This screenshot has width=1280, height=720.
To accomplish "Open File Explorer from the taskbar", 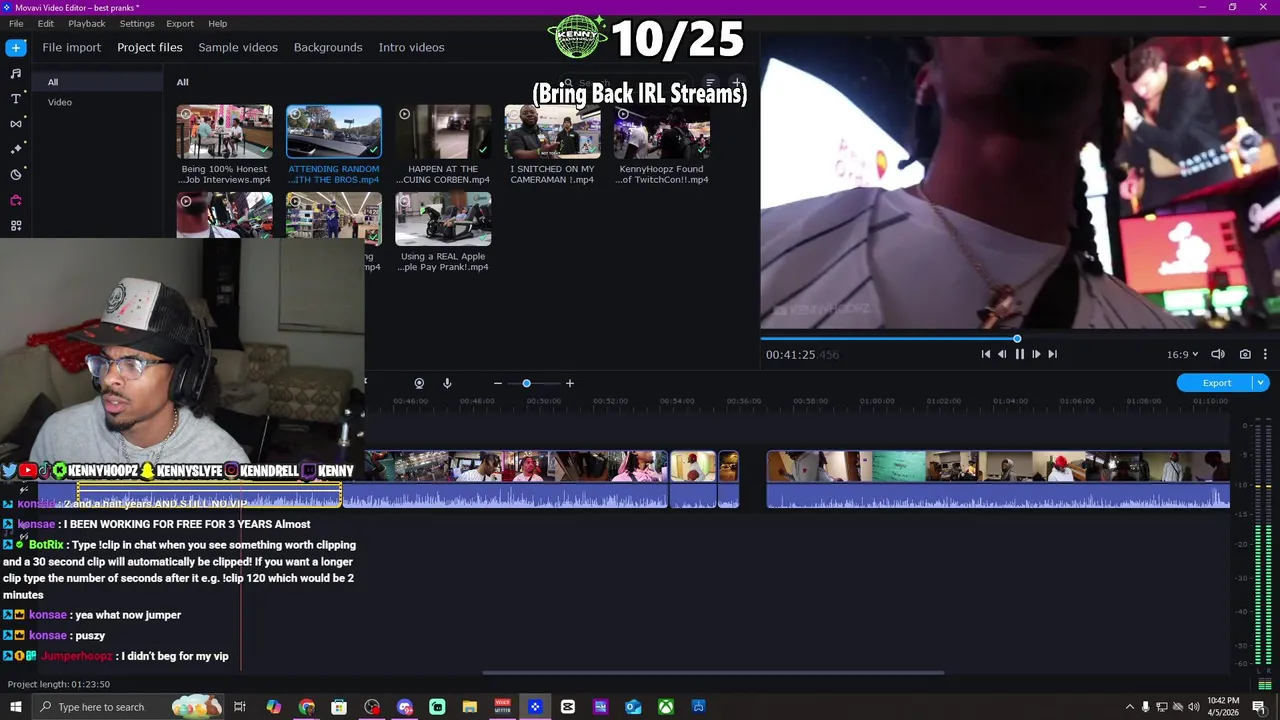I will 469,707.
